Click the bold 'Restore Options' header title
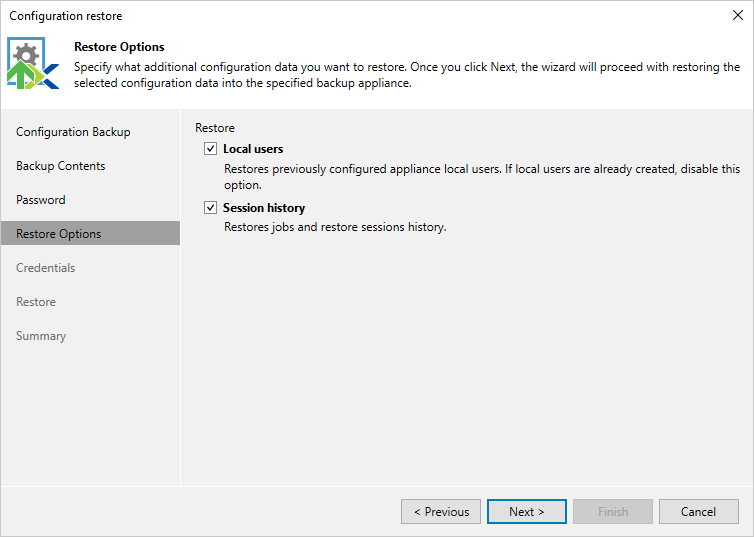Viewport: 754px width, 537px height. [x=119, y=47]
